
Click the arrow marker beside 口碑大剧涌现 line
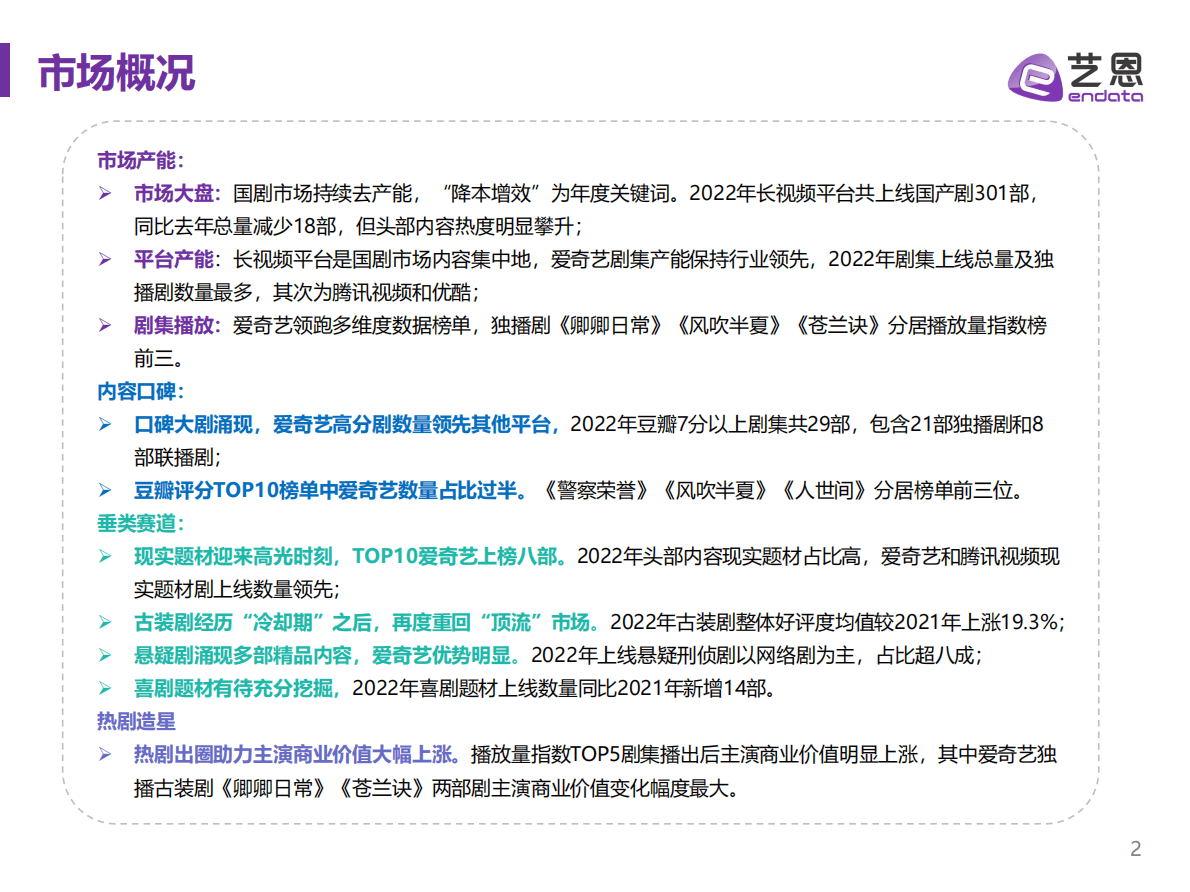104,426
